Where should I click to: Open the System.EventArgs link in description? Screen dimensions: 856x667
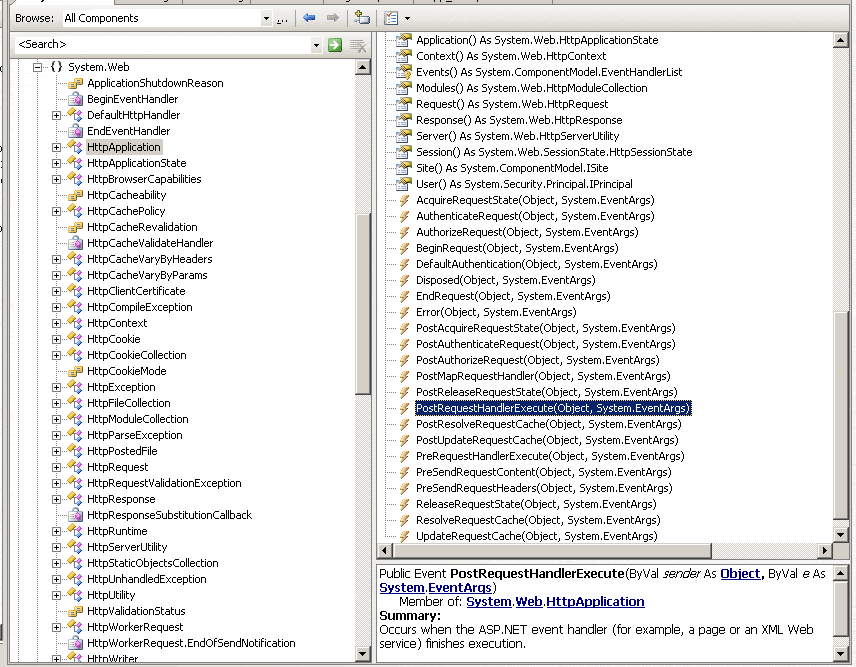[x=435, y=588]
